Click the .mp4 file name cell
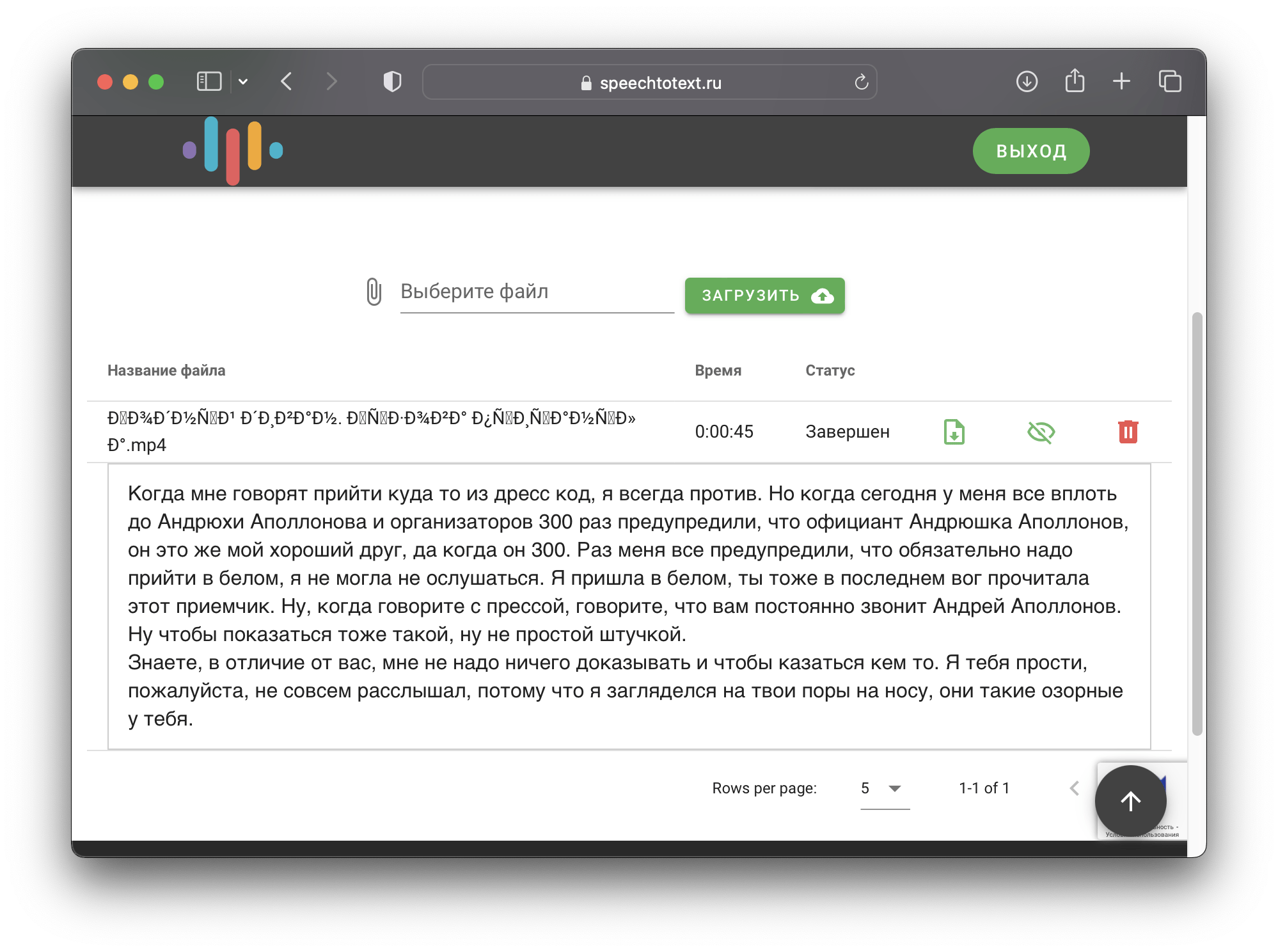 tap(372, 432)
